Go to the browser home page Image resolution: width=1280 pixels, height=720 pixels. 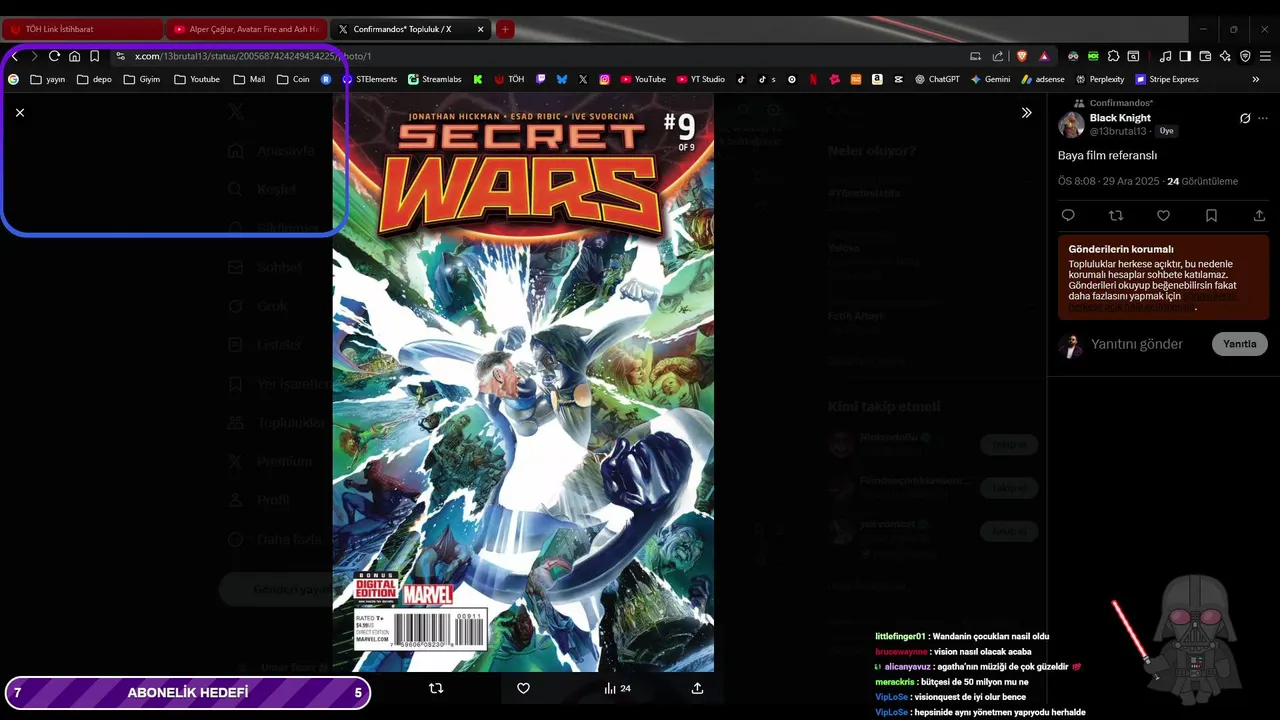tap(74, 56)
